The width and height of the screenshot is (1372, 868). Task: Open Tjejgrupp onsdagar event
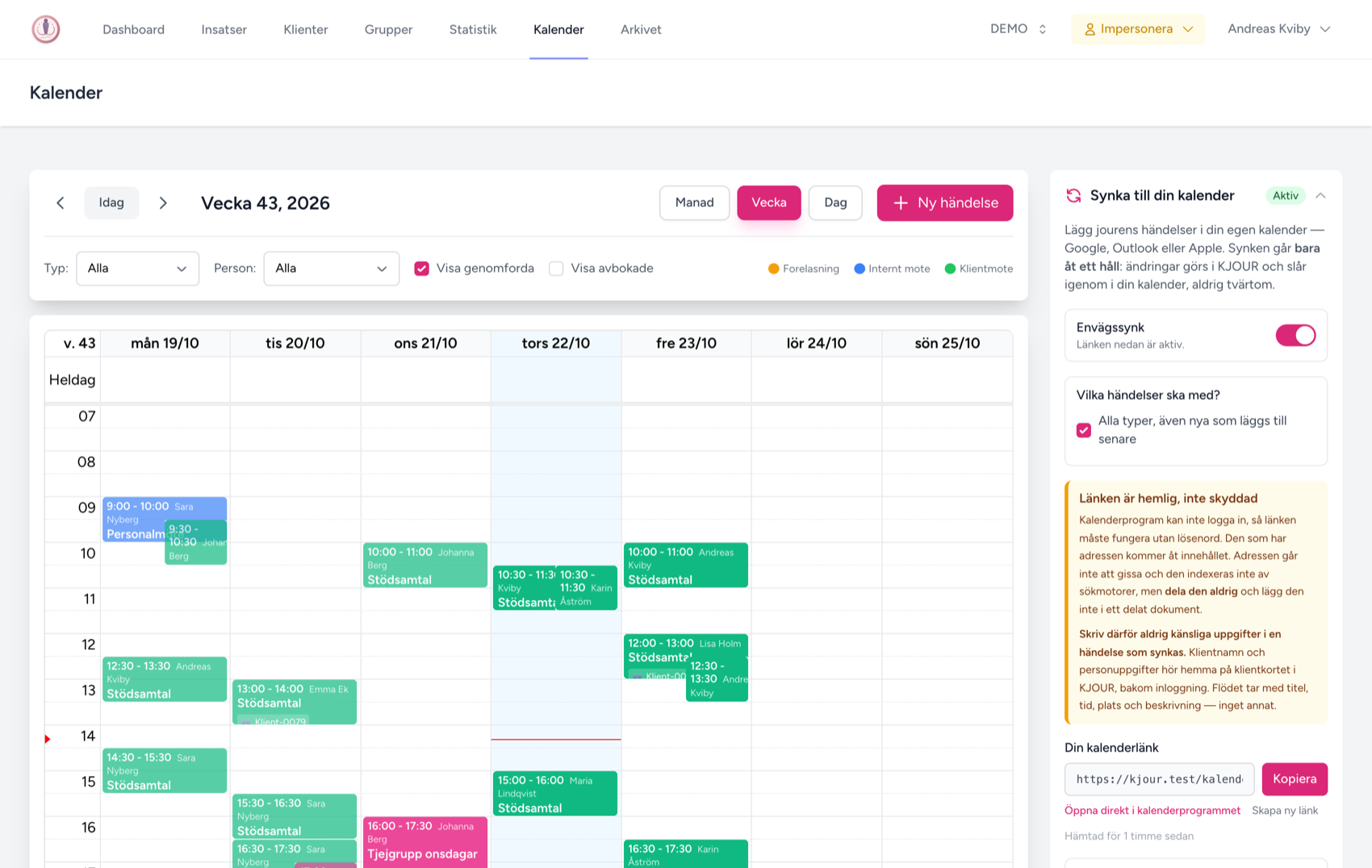point(425,842)
